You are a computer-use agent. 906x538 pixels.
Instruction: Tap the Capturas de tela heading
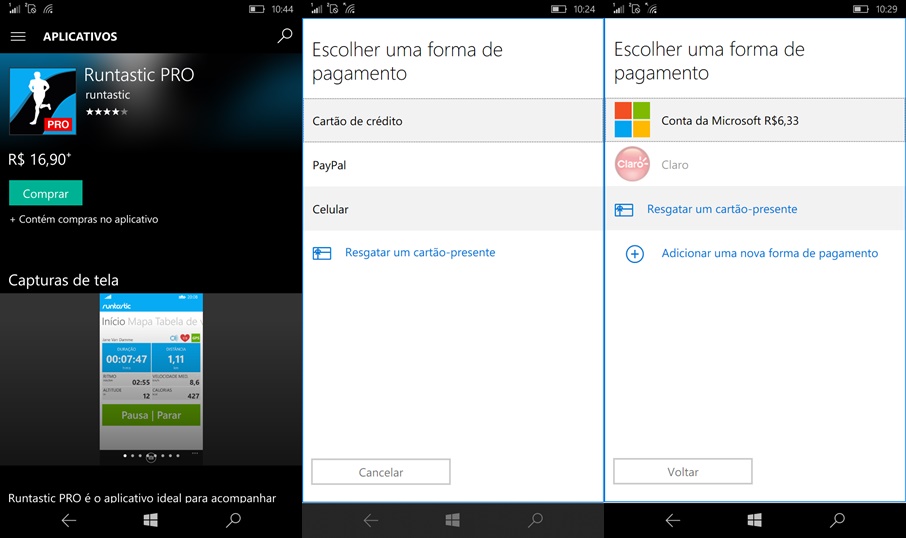(64, 280)
